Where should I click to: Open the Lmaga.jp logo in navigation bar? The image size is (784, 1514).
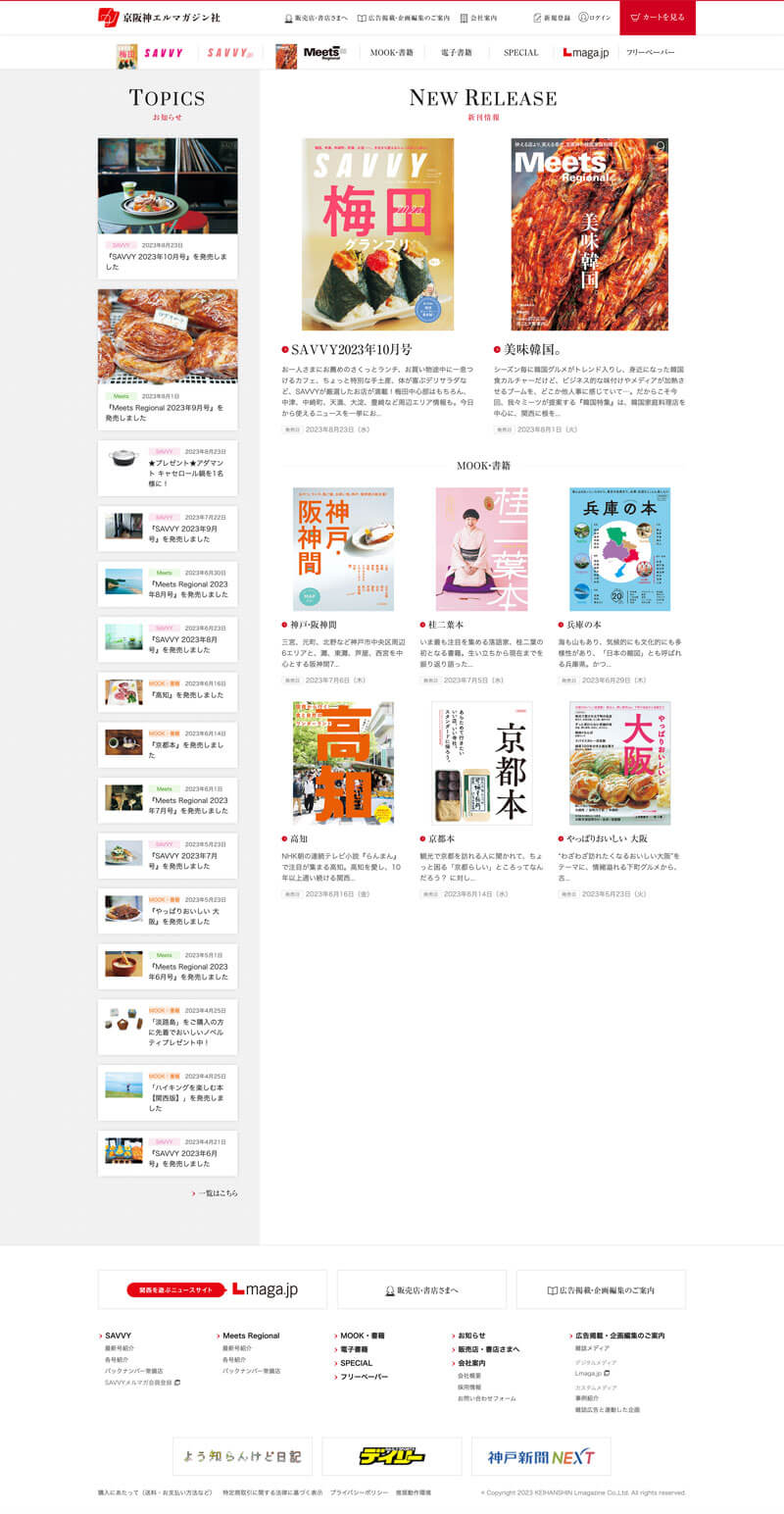(586, 52)
